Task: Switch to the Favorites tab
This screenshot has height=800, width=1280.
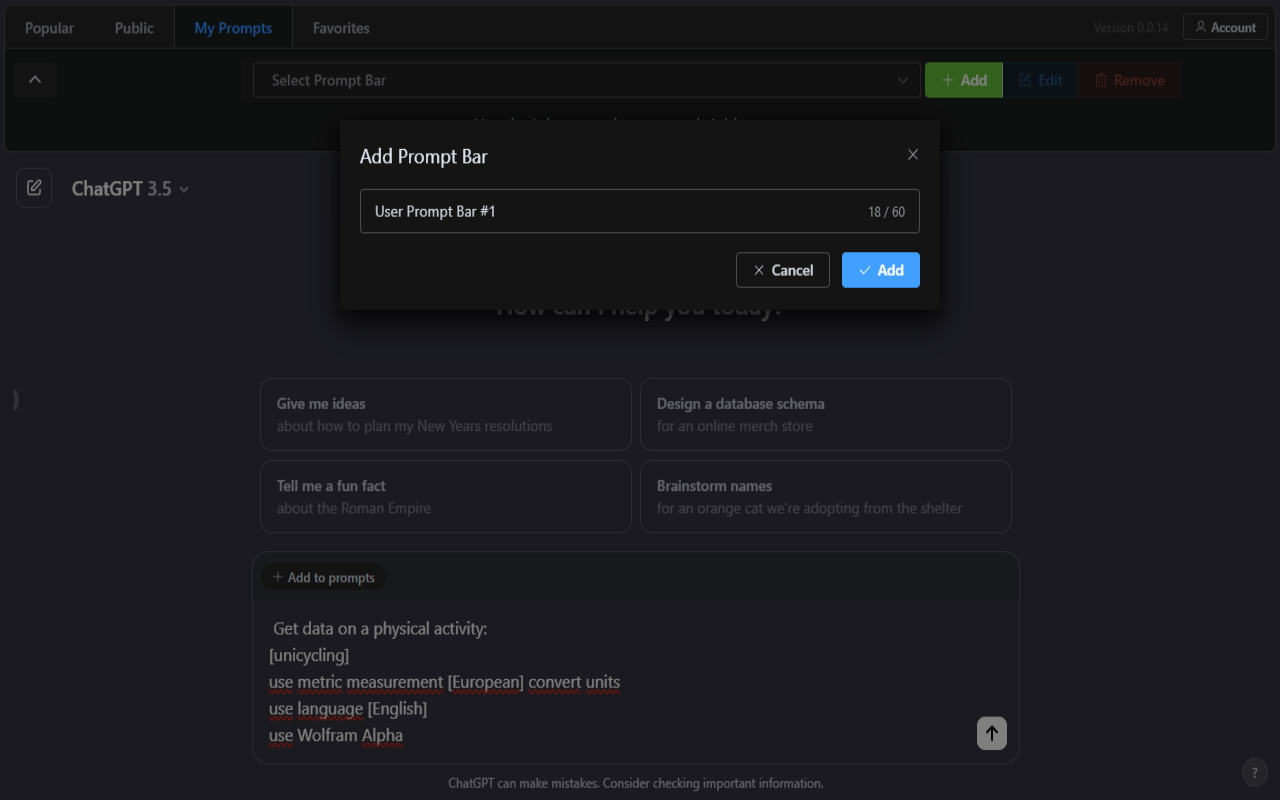Action: coord(341,28)
